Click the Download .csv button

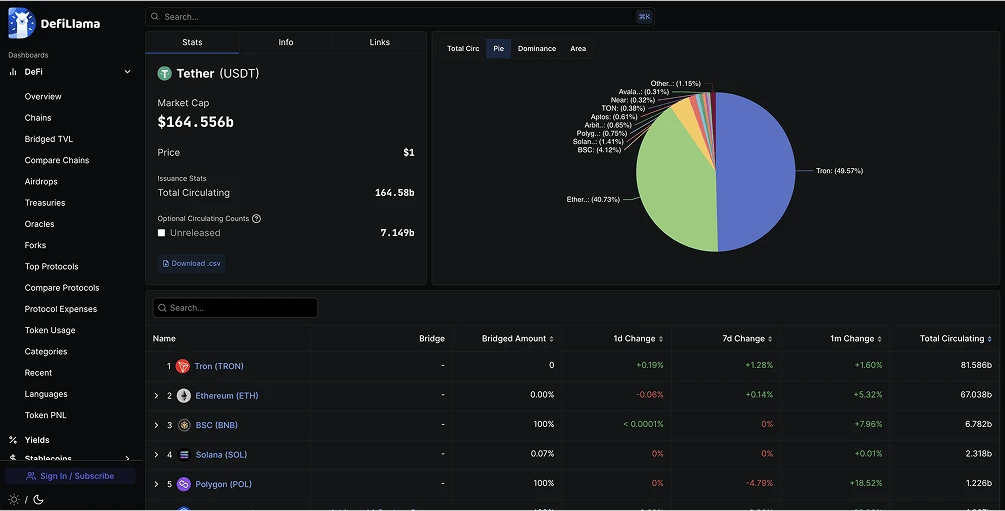[x=192, y=263]
